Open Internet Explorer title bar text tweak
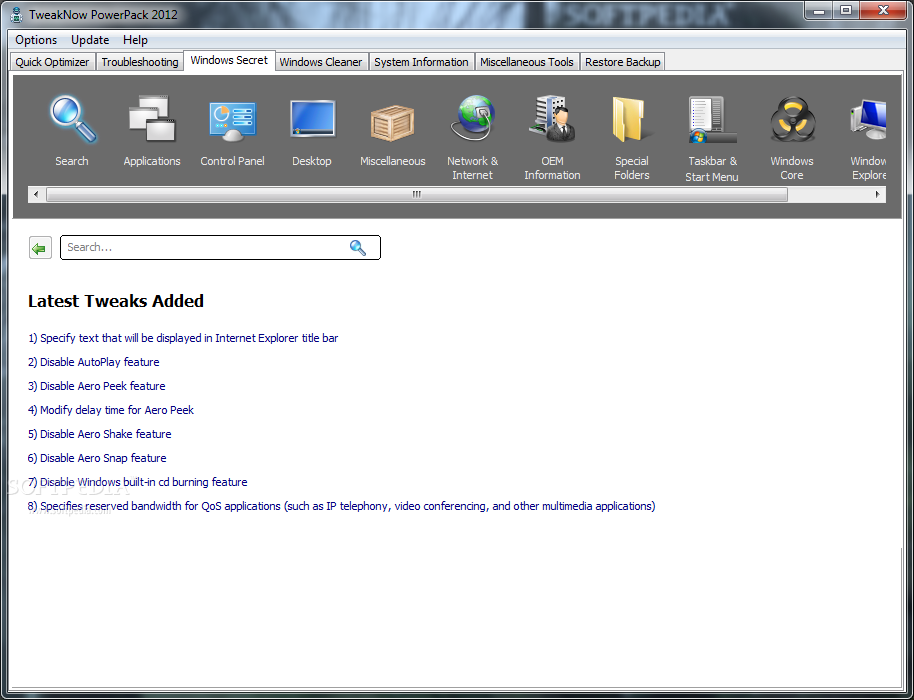The height and width of the screenshot is (700, 914). pos(183,338)
